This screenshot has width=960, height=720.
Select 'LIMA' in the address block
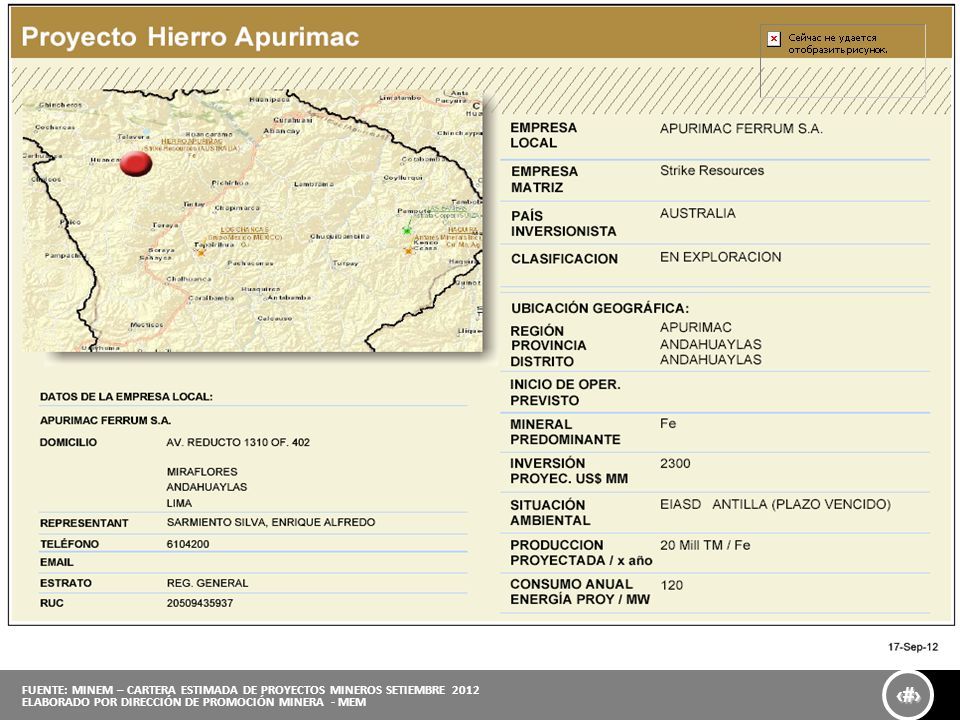coord(179,503)
